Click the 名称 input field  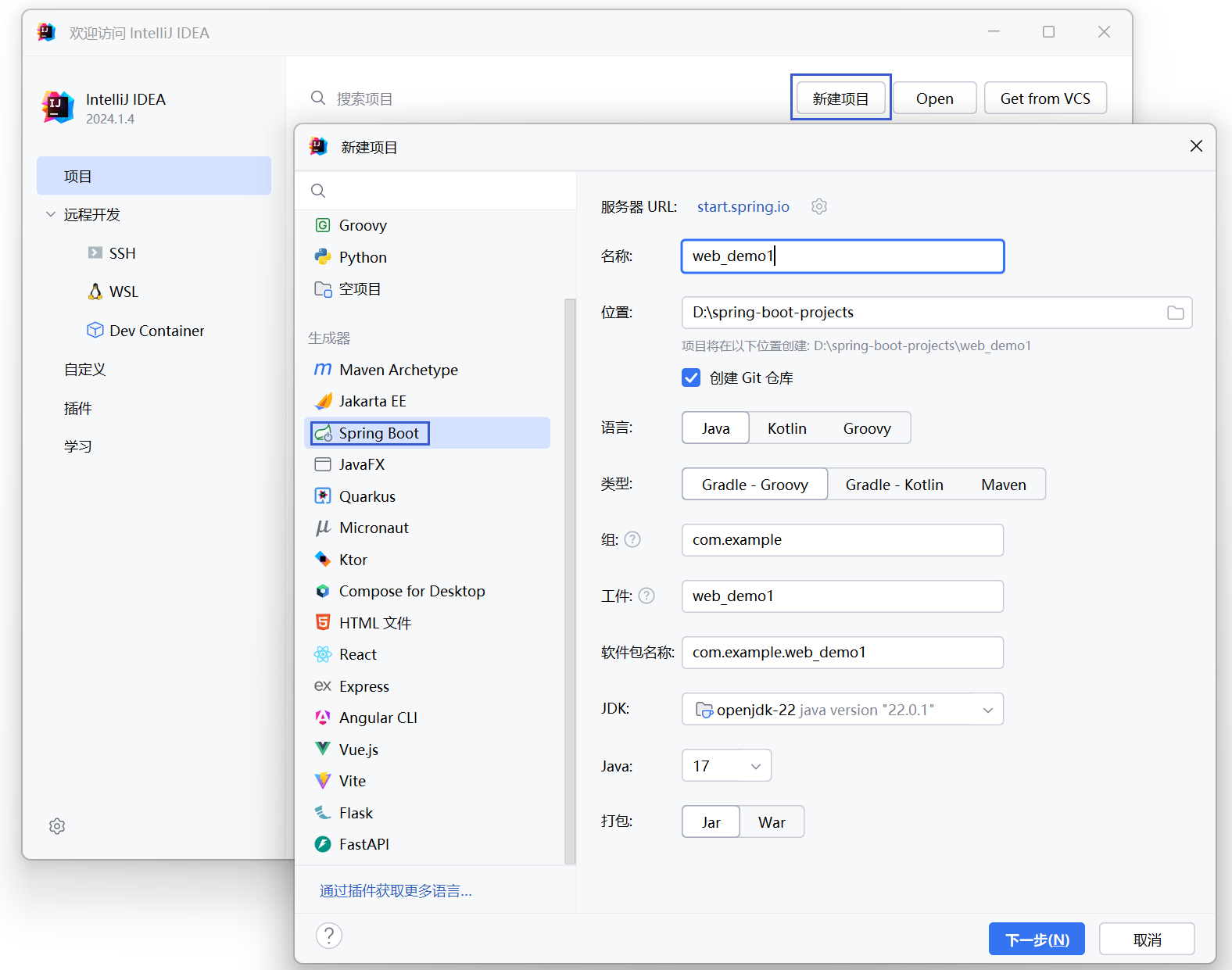(843, 256)
